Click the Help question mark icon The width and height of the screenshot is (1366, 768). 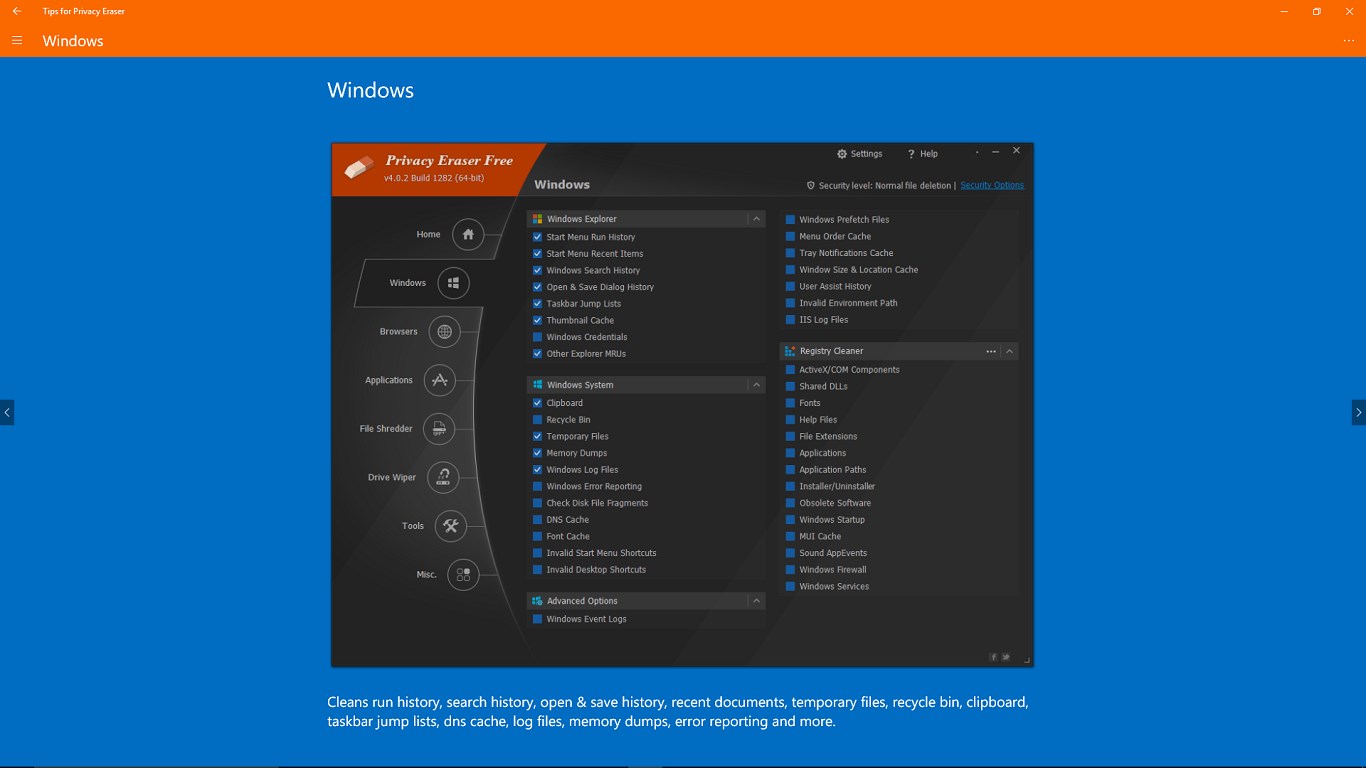(911, 154)
